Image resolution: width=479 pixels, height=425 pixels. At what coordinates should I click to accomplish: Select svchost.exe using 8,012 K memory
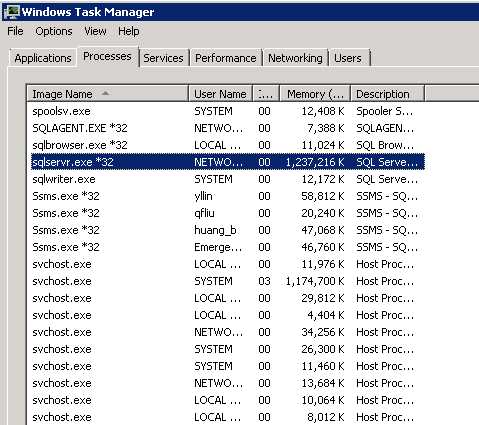pyautogui.click(x=228, y=417)
